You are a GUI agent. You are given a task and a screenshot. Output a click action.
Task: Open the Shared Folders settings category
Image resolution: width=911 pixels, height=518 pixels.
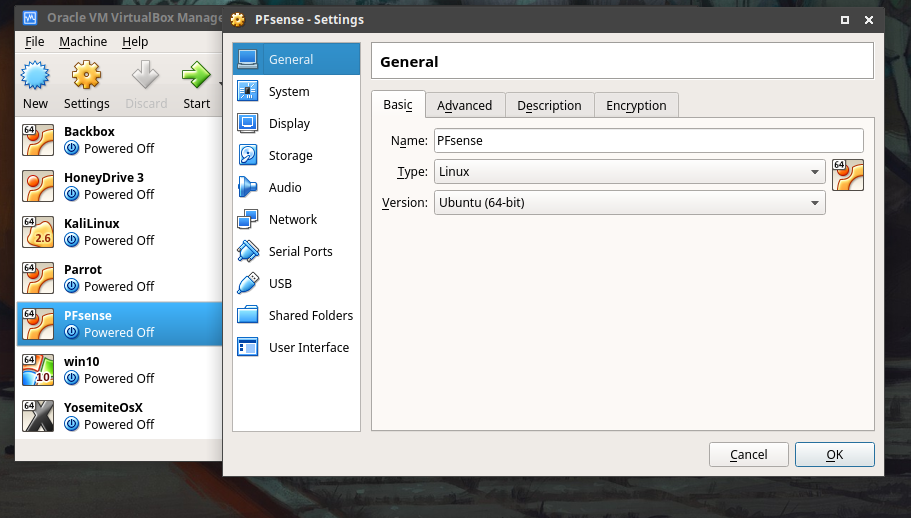click(296, 315)
